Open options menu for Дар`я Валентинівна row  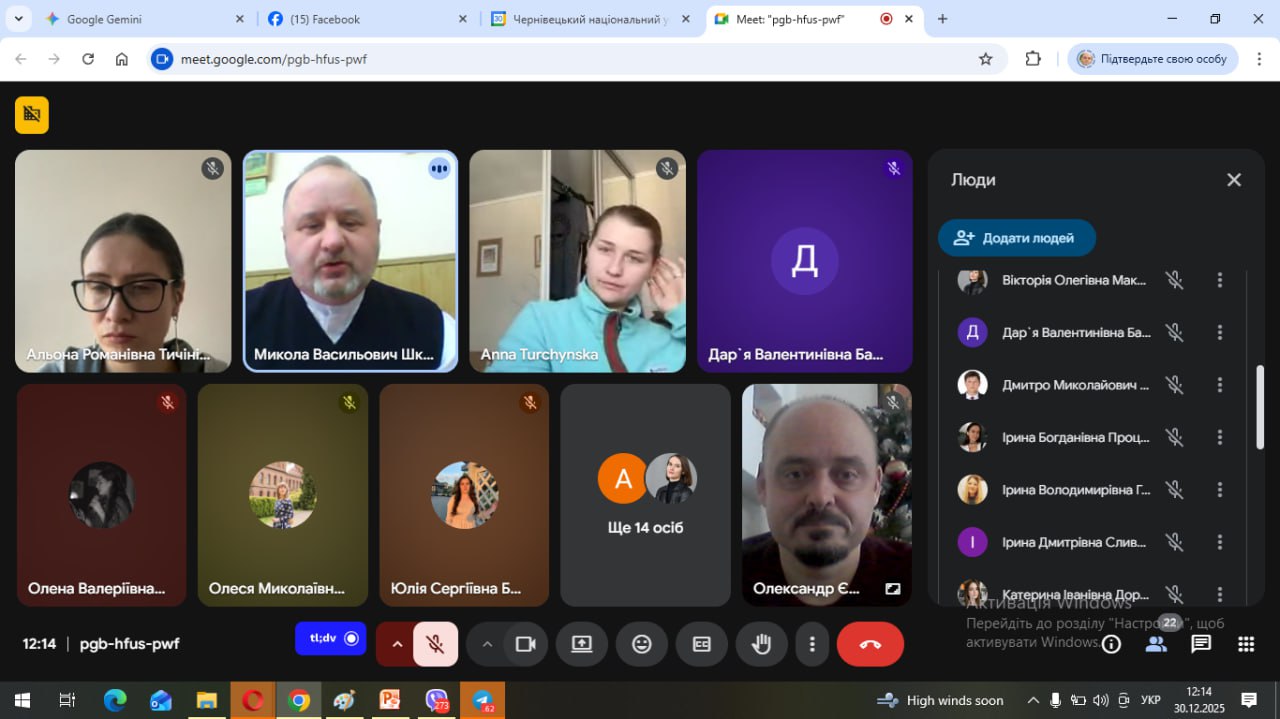click(1220, 332)
